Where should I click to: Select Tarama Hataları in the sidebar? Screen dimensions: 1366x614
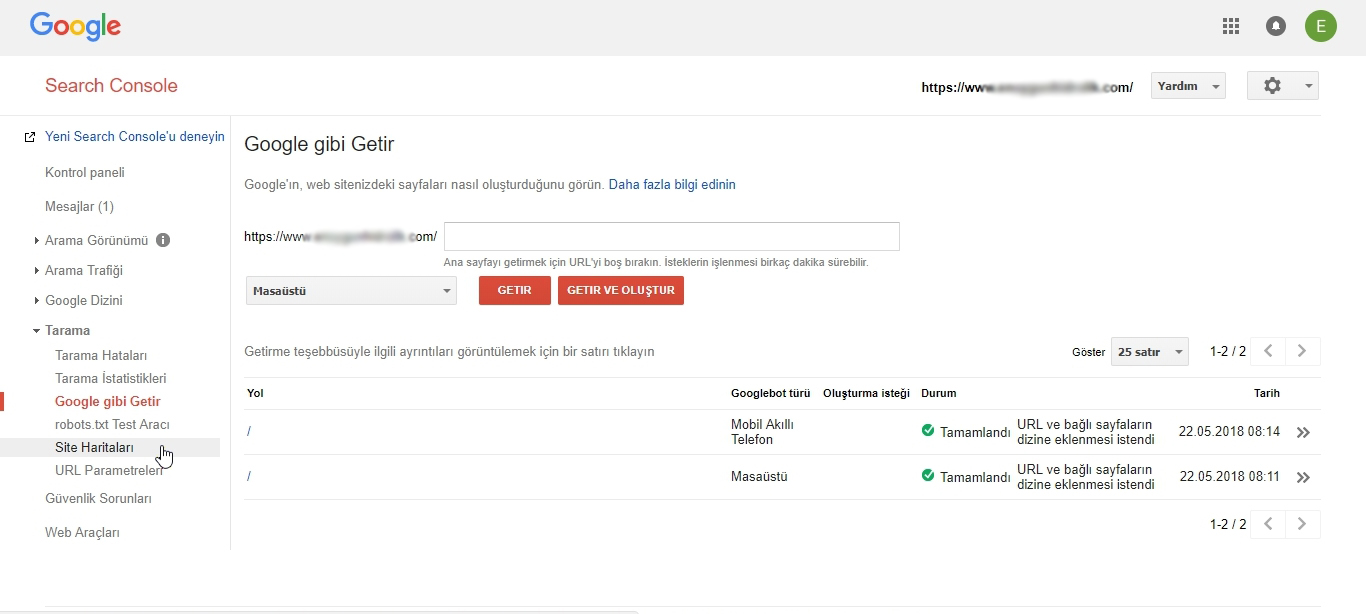click(x=101, y=355)
